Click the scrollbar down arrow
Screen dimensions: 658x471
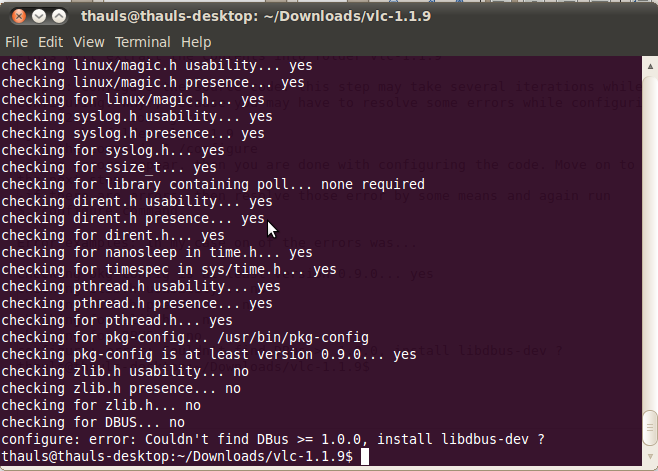tap(650, 456)
